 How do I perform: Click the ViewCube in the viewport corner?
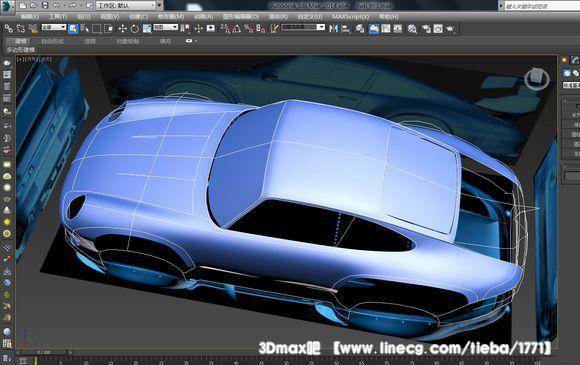[x=537, y=79]
